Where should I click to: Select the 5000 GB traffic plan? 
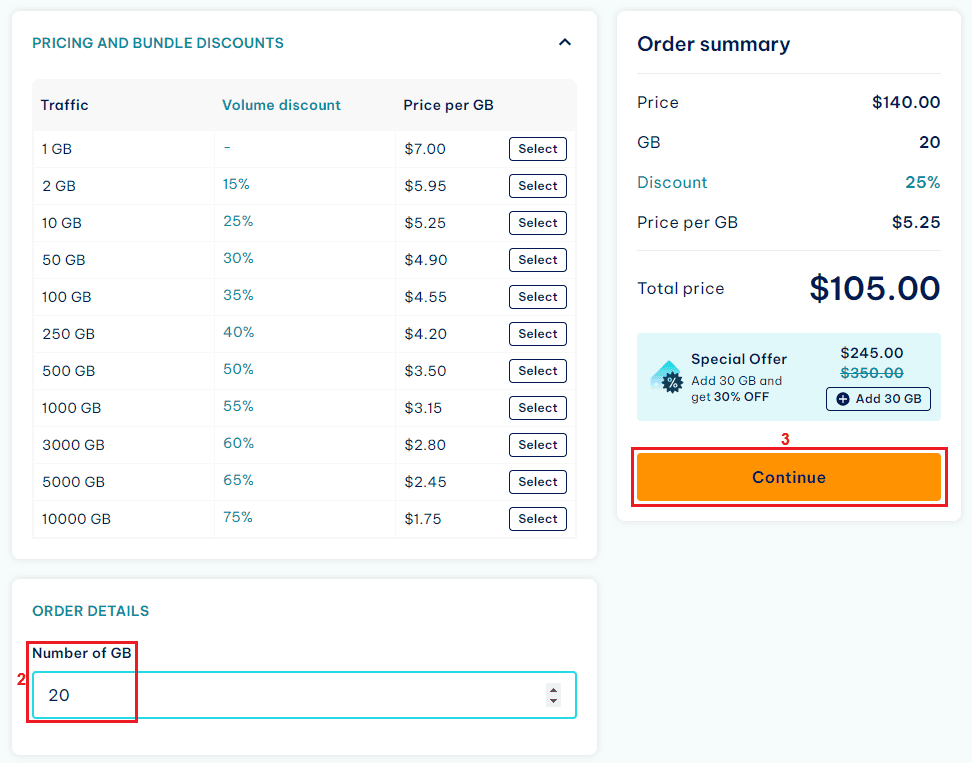(x=537, y=482)
